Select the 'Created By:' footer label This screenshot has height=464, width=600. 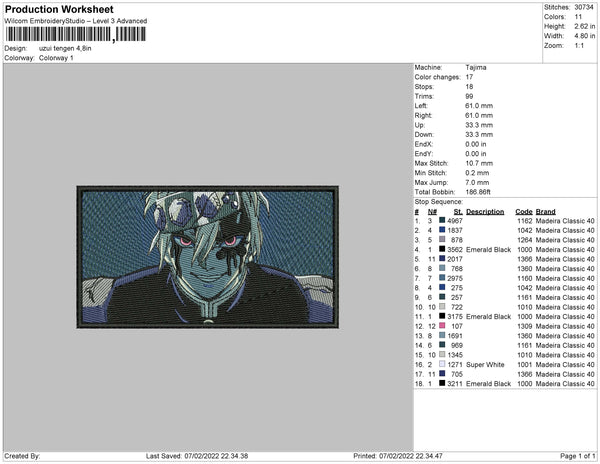pos(22,456)
